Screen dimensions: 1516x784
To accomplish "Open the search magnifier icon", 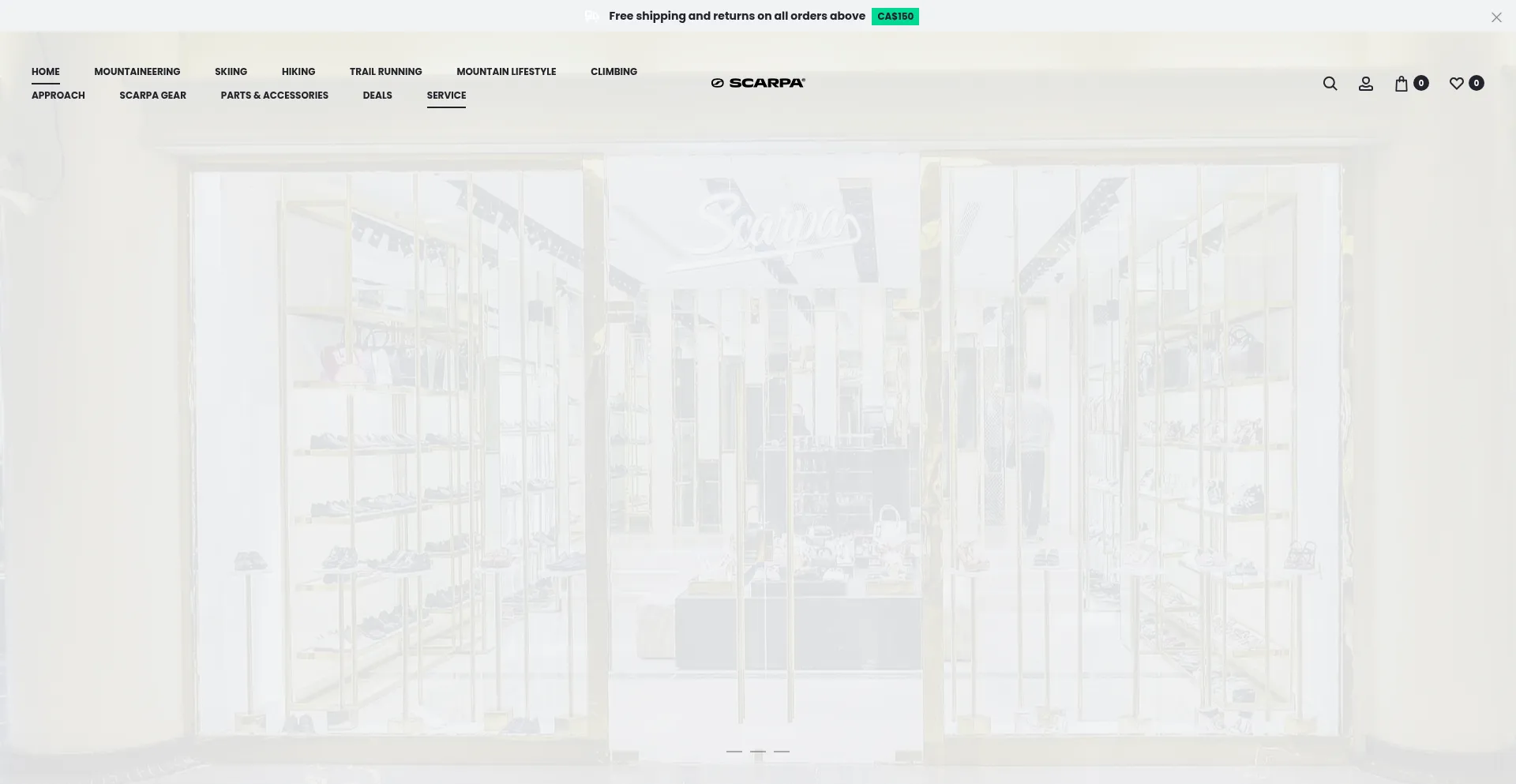I will [x=1330, y=84].
